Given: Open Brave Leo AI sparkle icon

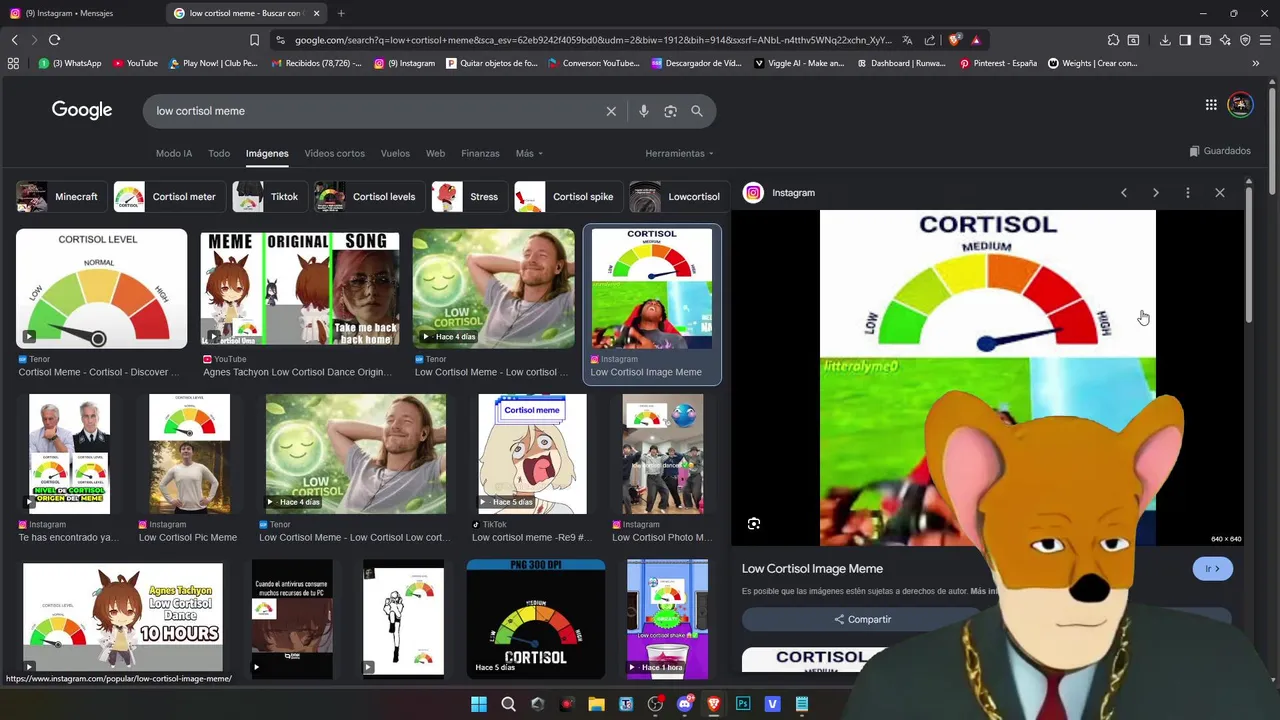Looking at the screenshot, I should pyautogui.click(x=1225, y=40).
